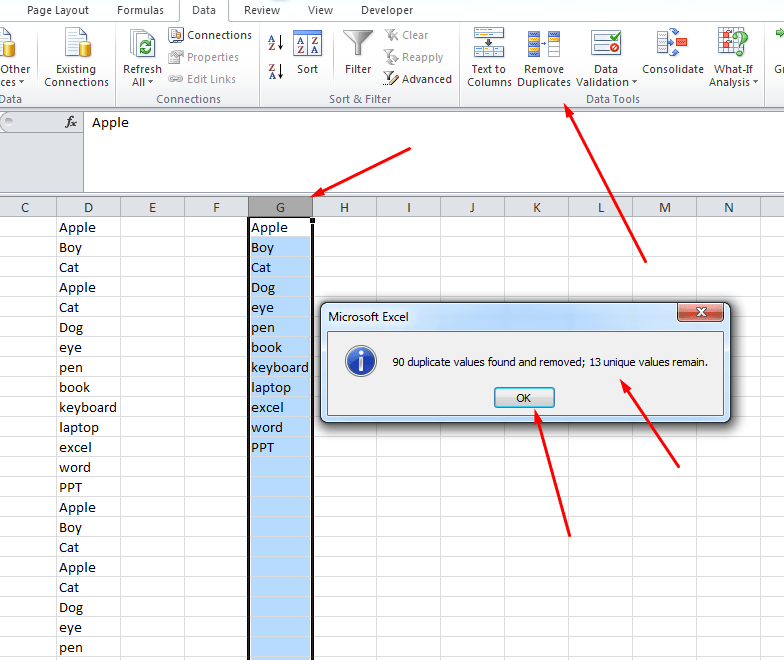Select cell with 'keyboard' in column D
This screenshot has width=784, height=660.
coord(88,407)
